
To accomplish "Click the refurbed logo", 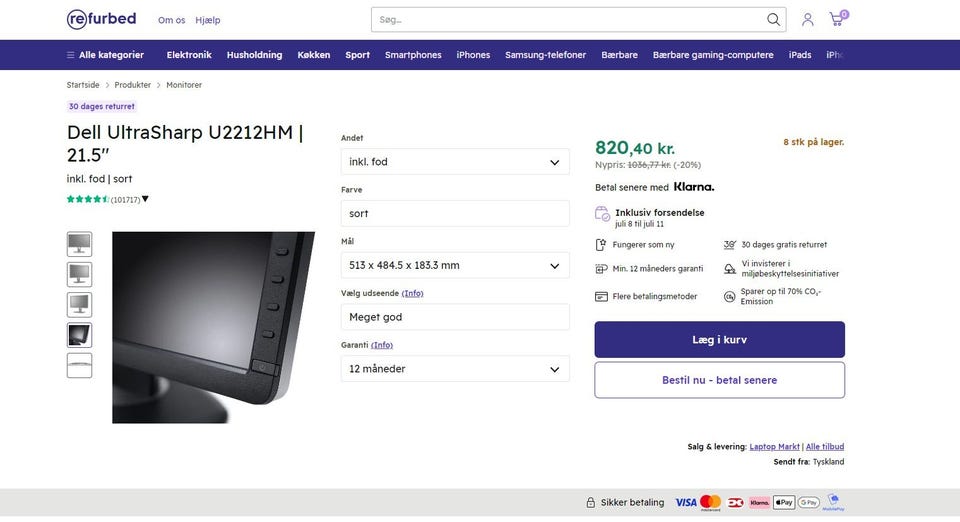I will pos(101,19).
